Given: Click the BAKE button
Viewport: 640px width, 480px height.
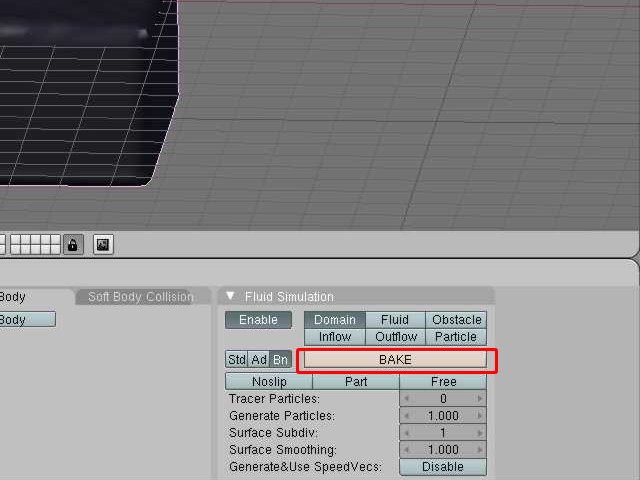Looking at the screenshot, I should click(x=395, y=360).
